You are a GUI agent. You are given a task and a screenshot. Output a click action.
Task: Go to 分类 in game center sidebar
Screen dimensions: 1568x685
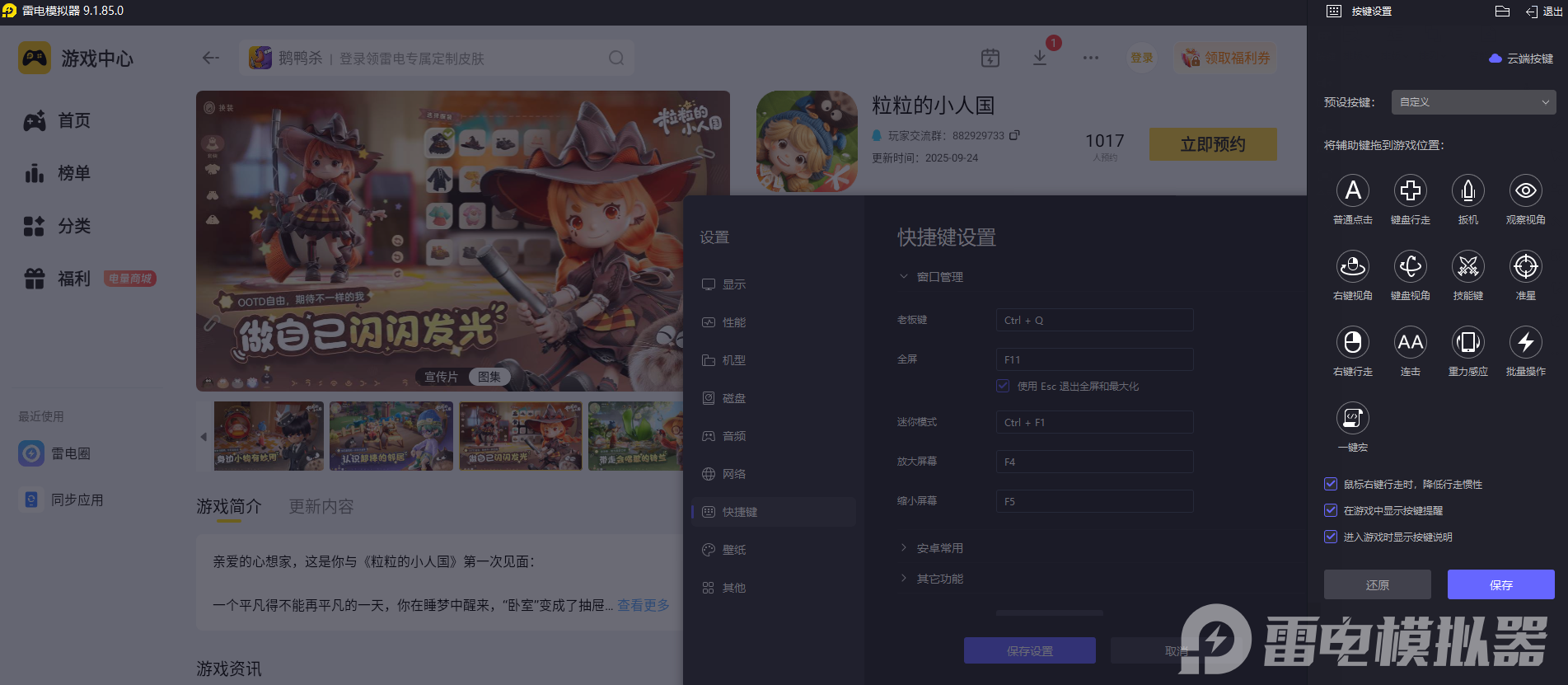pyautogui.click(x=57, y=226)
